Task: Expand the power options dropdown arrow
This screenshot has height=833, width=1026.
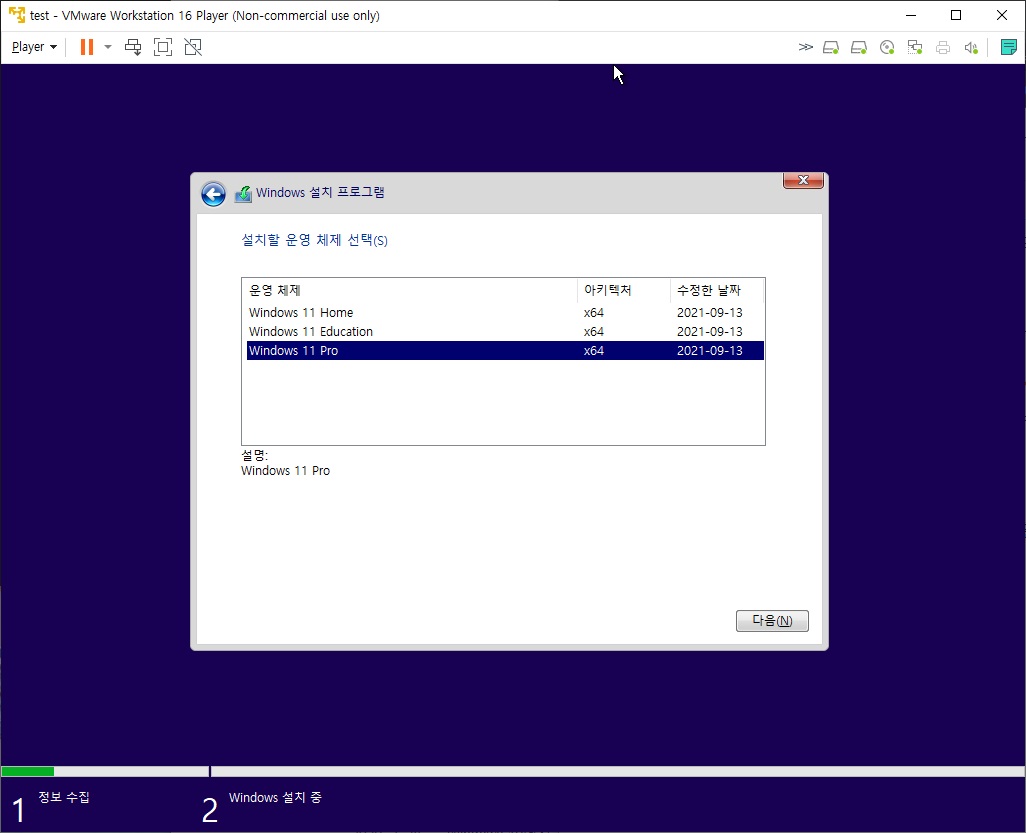Action: [108, 47]
